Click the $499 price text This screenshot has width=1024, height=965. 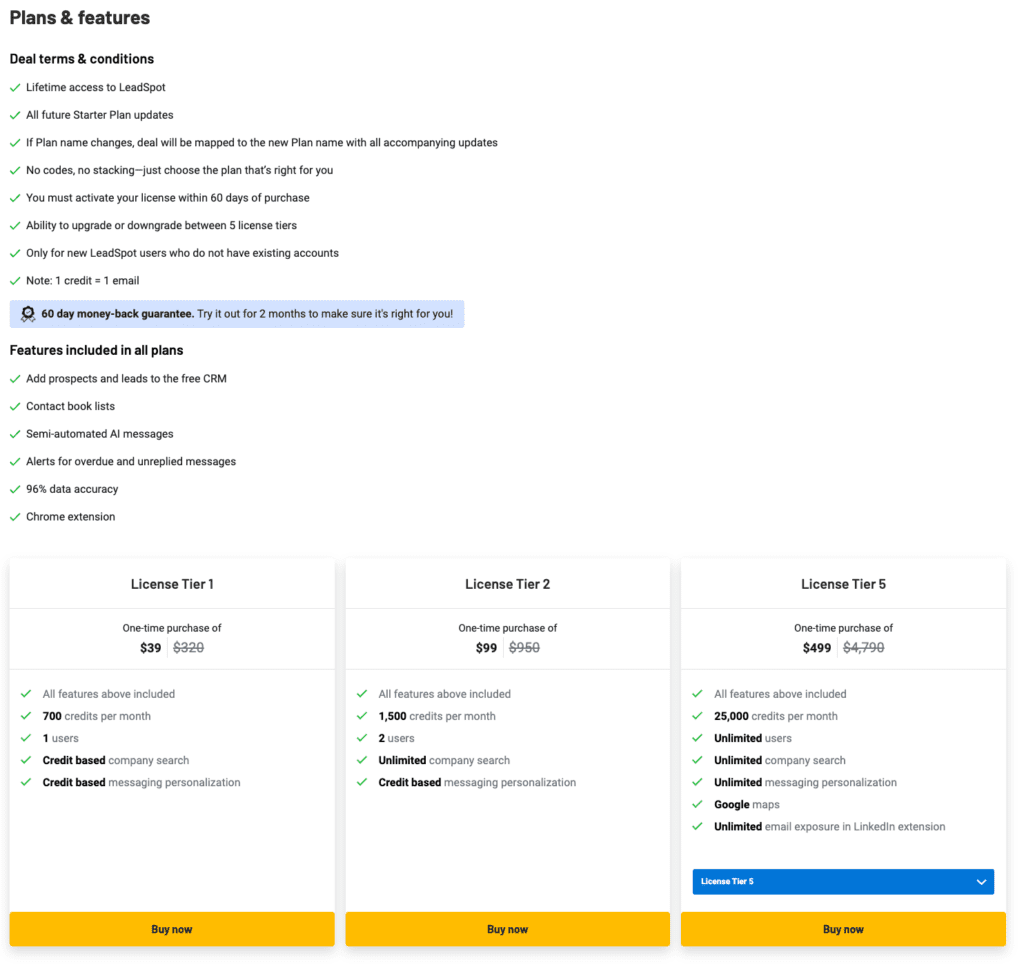point(817,648)
